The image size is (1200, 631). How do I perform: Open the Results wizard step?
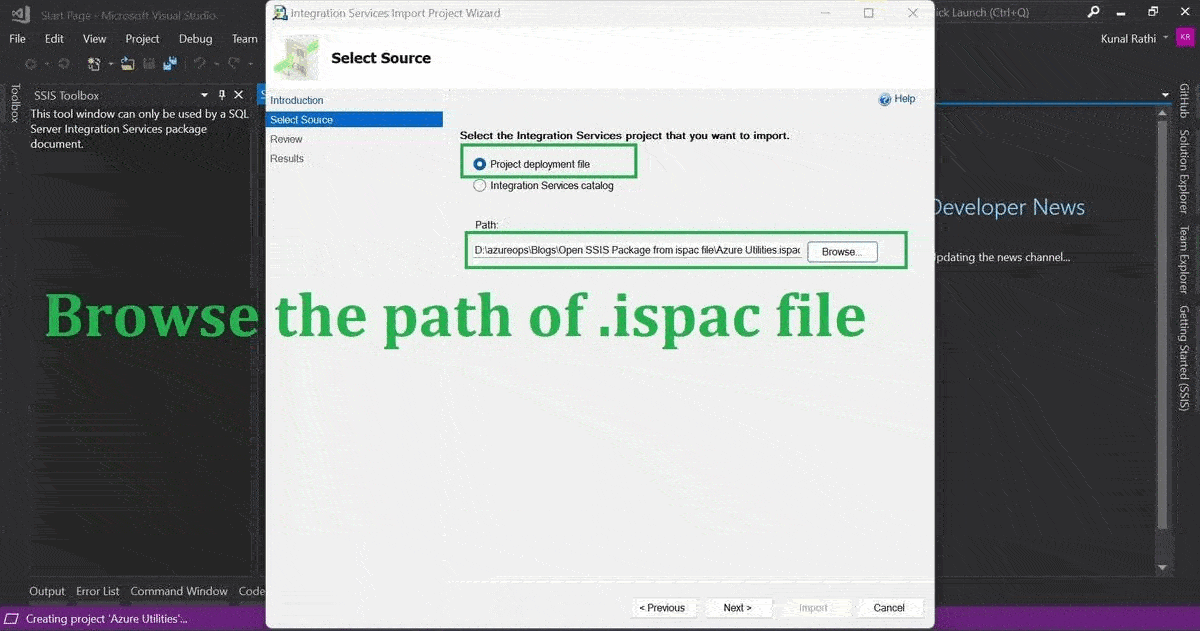(x=287, y=158)
